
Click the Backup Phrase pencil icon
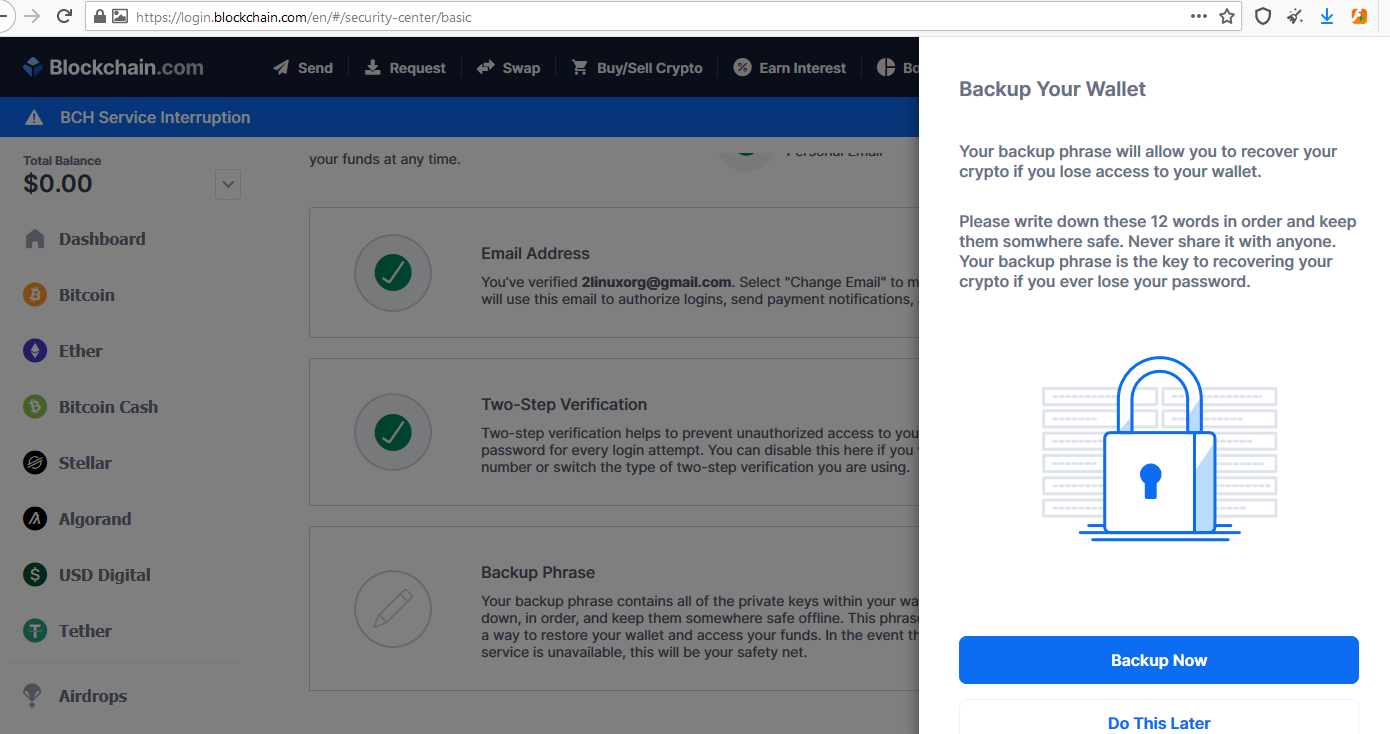click(x=393, y=609)
